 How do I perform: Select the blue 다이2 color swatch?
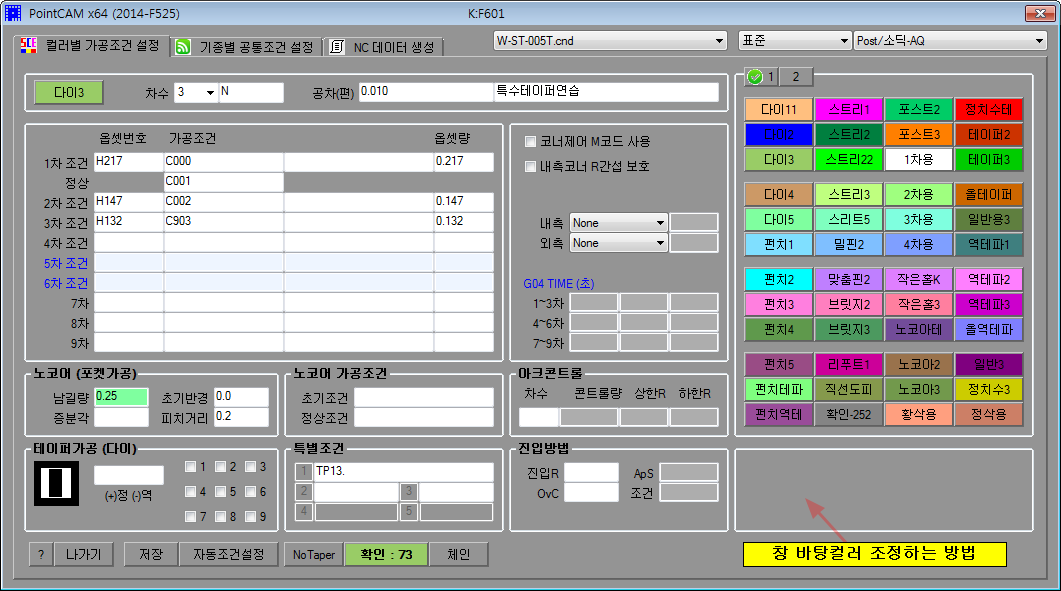779,134
